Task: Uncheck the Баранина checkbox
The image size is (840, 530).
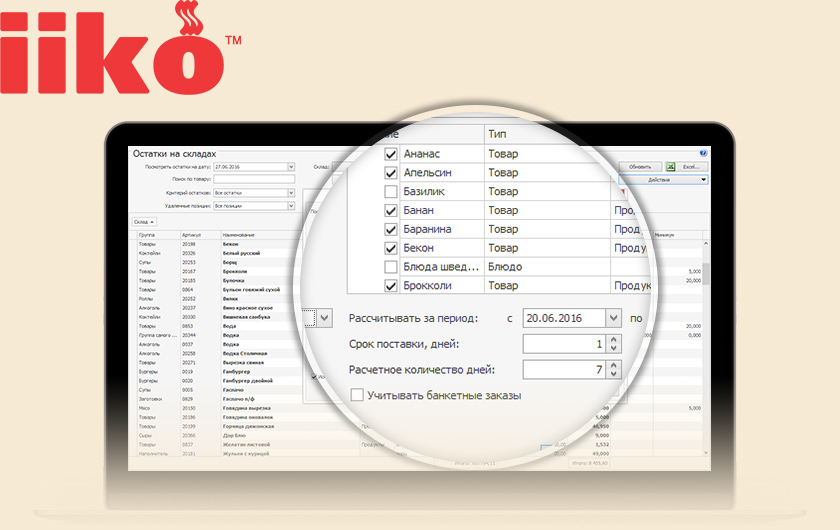Action: click(391, 229)
